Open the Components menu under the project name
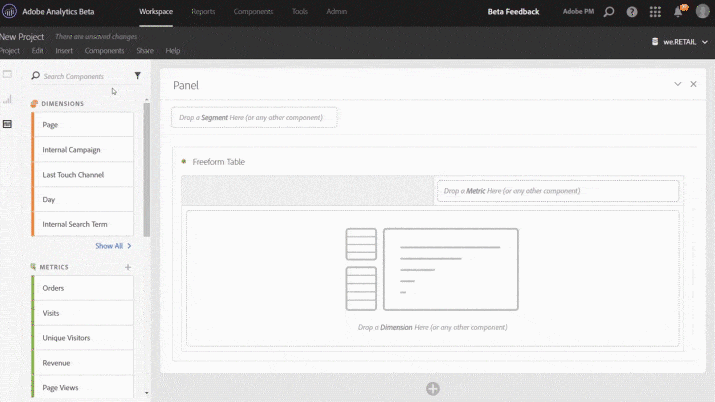Screen dimensions: 715x402 tap(104, 51)
